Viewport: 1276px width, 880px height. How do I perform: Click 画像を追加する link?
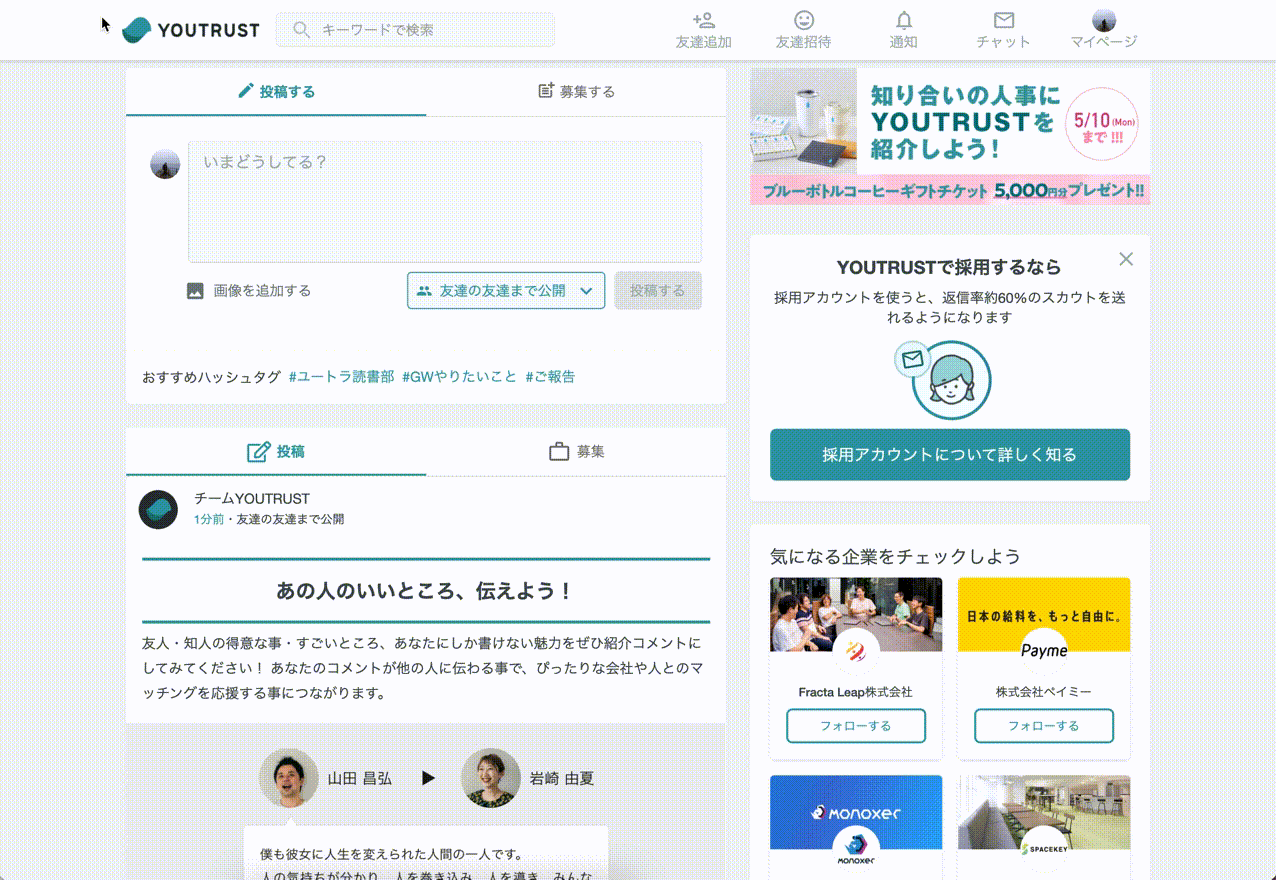[262, 291]
